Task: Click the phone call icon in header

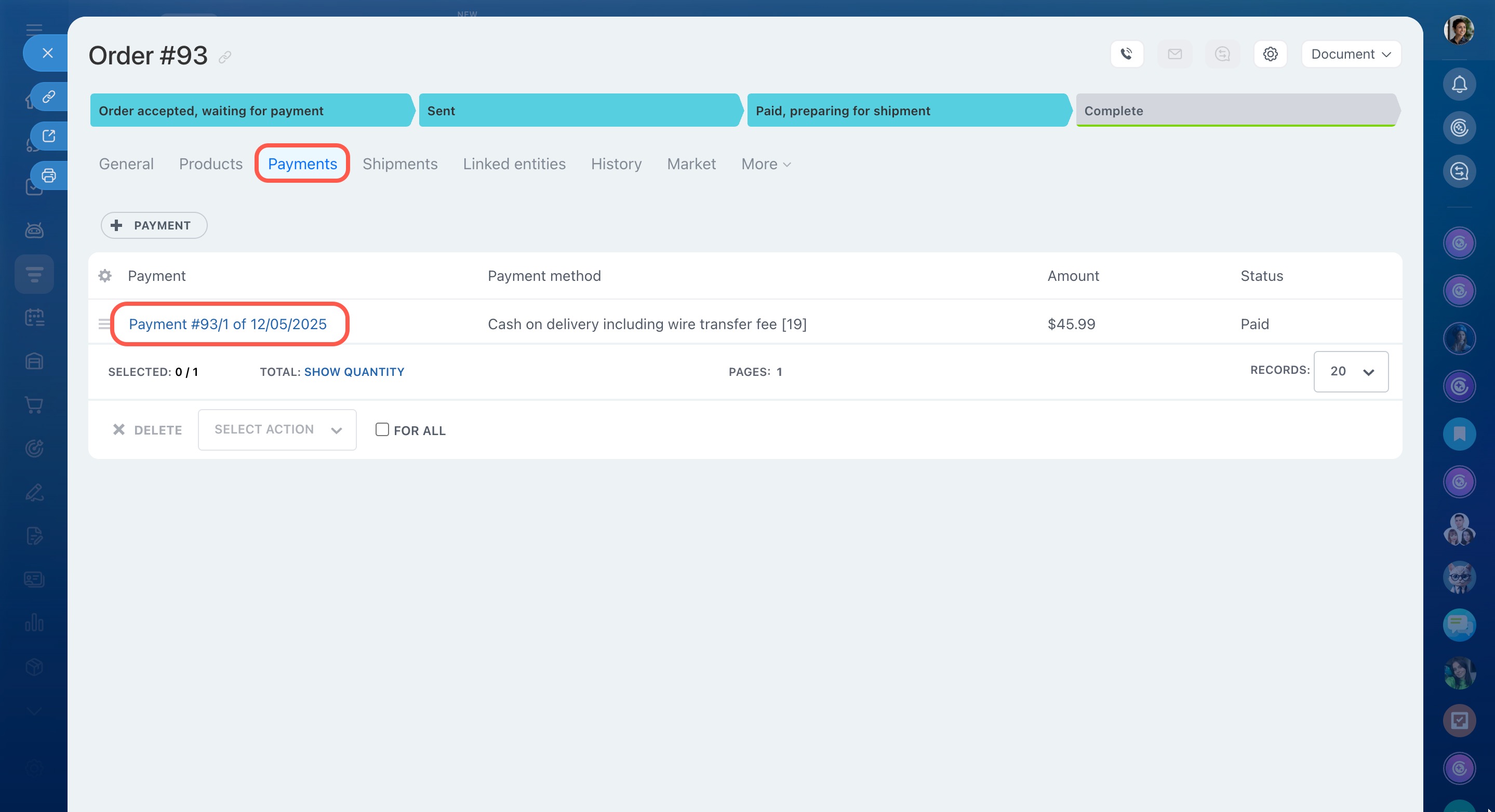Action: [x=1127, y=54]
